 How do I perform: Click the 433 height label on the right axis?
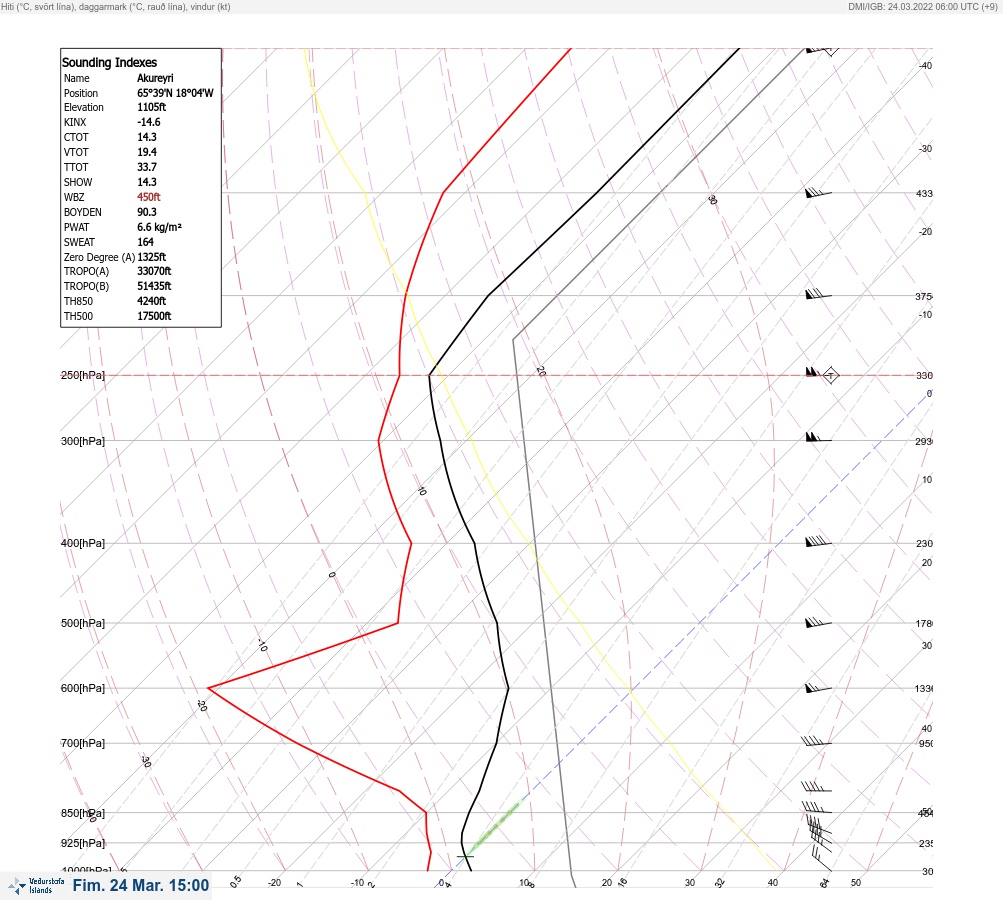pos(924,193)
